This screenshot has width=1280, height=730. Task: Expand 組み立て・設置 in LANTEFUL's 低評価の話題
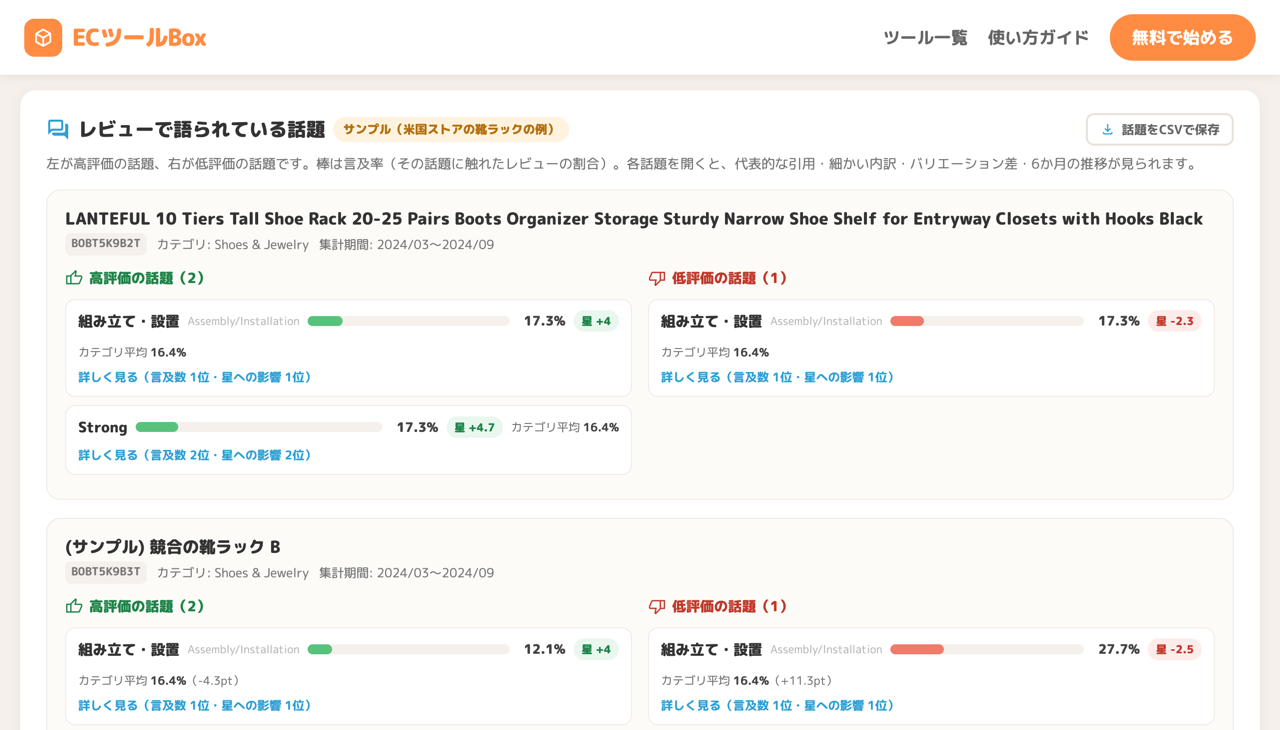click(x=711, y=321)
